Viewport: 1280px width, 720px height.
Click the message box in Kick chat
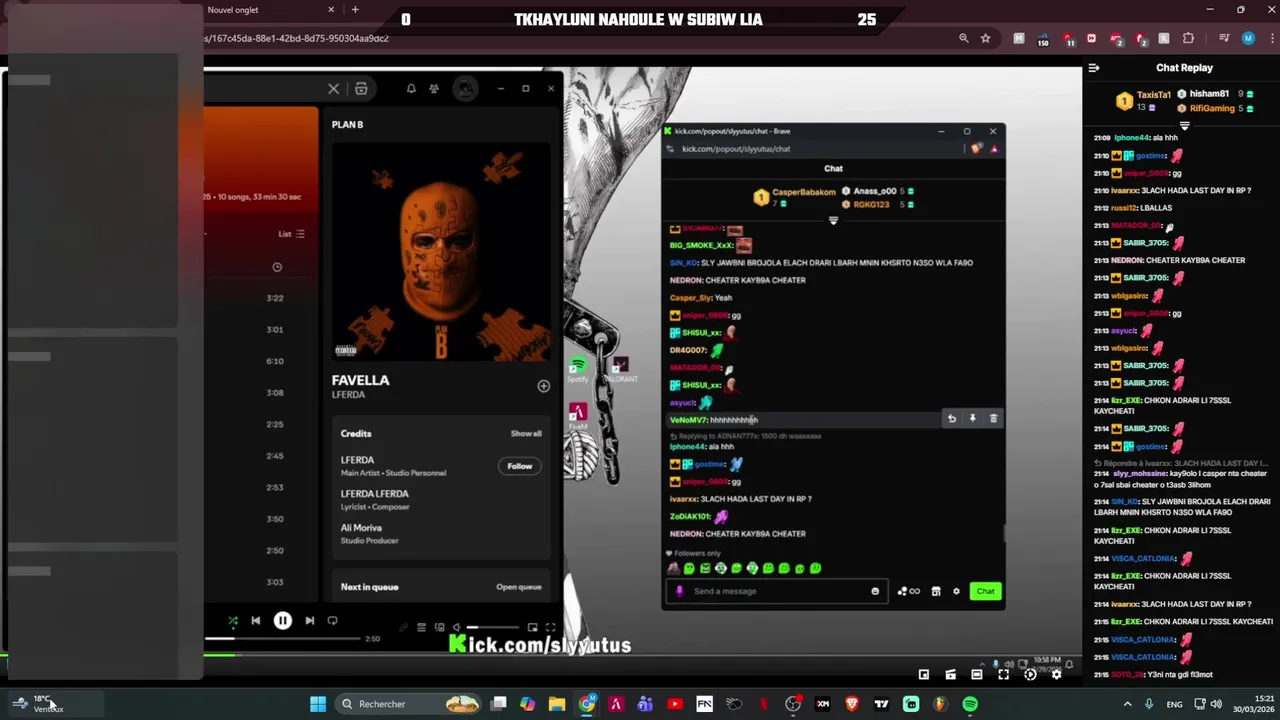(x=777, y=591)
